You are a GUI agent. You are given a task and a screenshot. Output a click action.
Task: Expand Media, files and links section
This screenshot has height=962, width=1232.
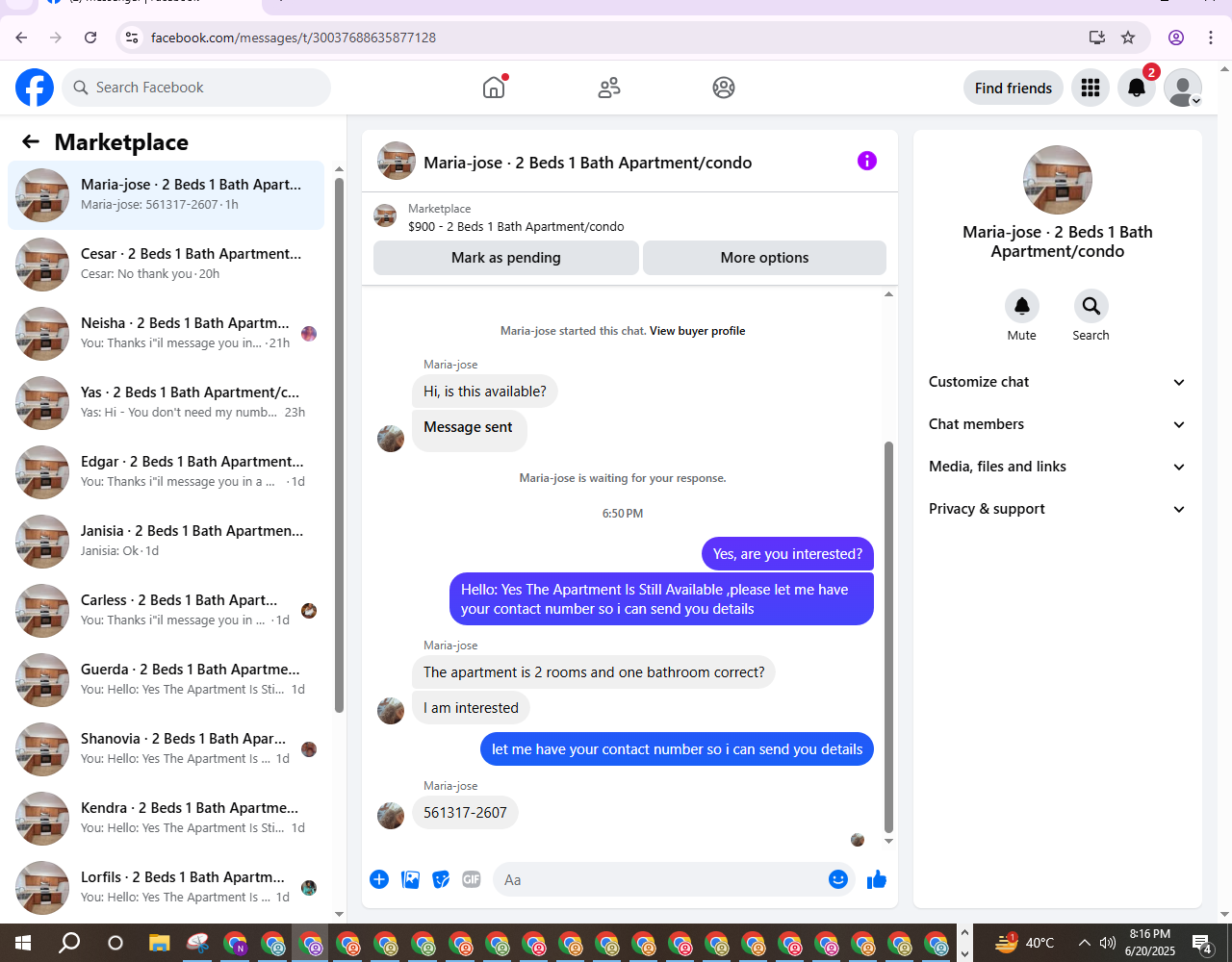(1057, 467)
